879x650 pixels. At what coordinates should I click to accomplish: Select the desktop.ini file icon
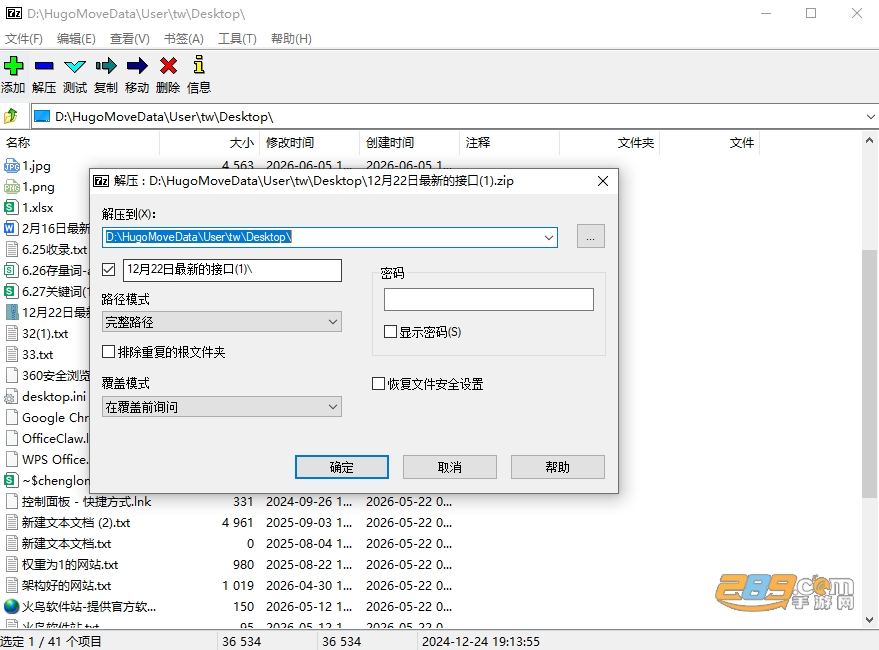(x=11, y=397)
